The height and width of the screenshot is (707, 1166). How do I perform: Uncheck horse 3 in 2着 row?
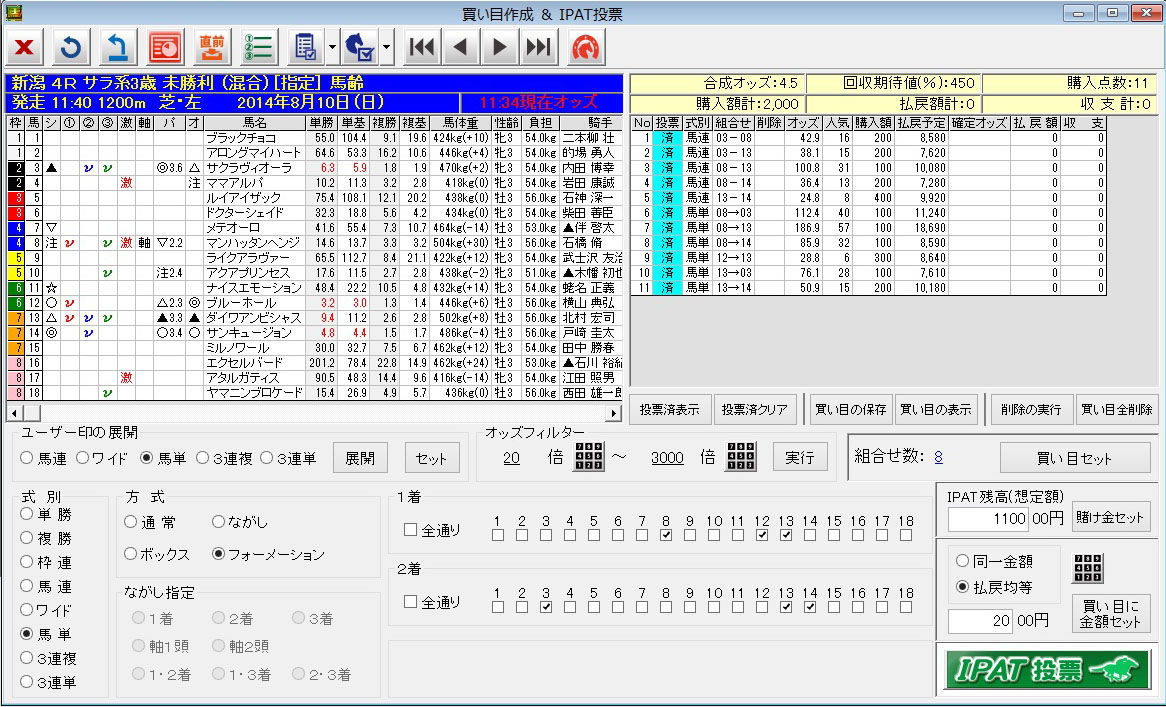546,607
